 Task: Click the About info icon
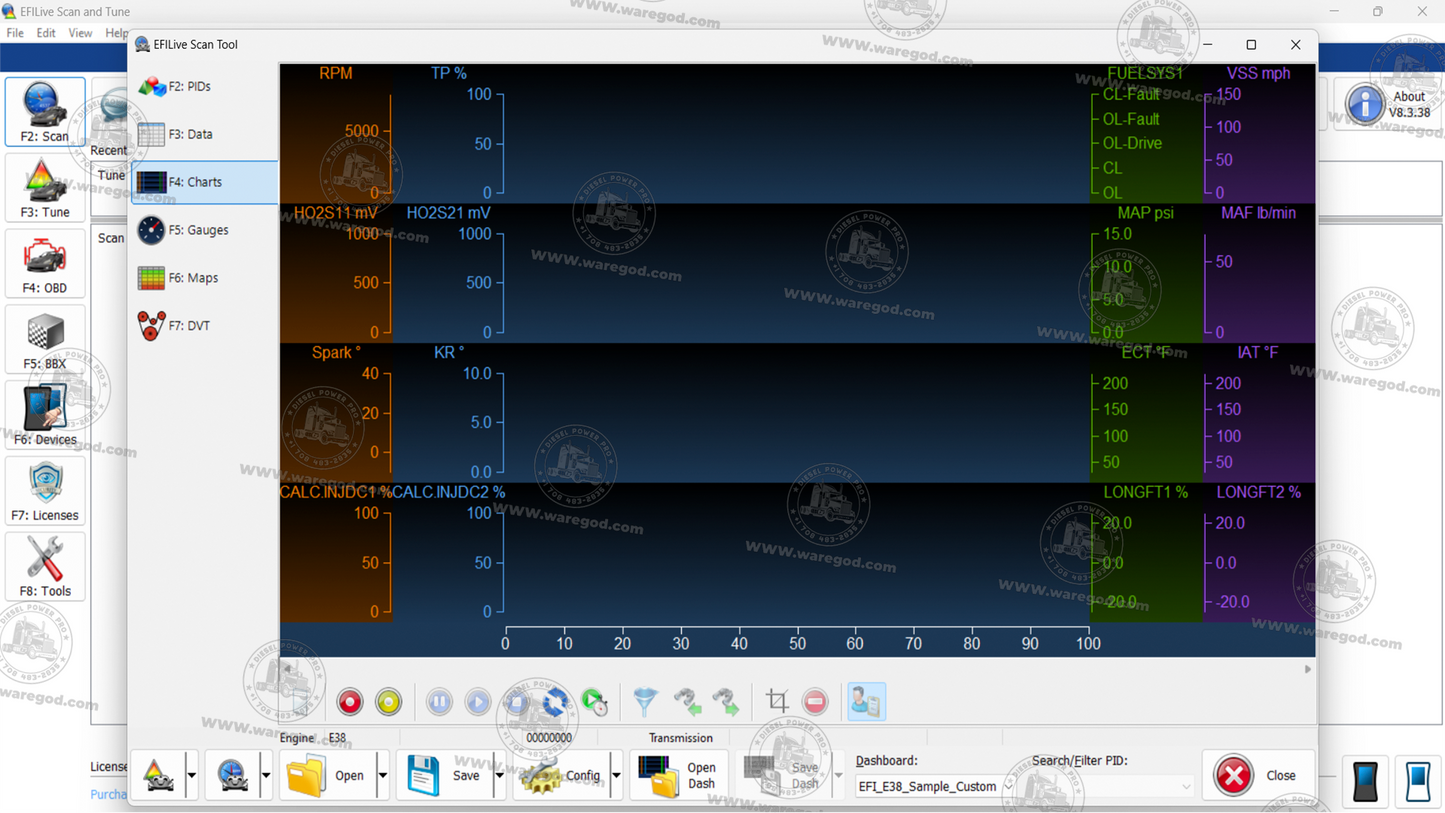coord(1365,103)
